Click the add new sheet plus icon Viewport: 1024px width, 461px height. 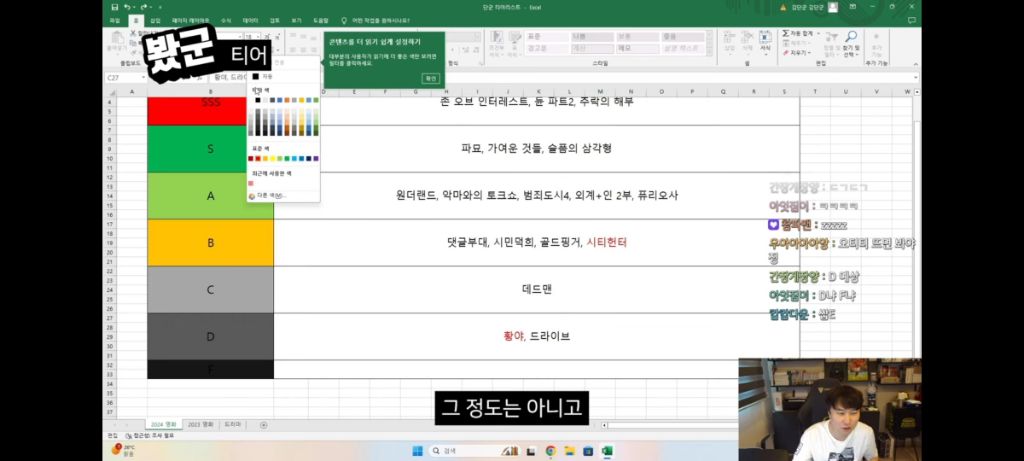(x=263, y=424)
